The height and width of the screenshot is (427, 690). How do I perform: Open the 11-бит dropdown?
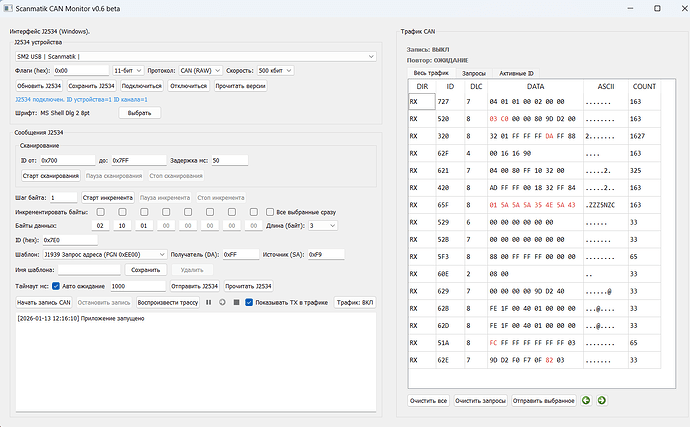129,71
